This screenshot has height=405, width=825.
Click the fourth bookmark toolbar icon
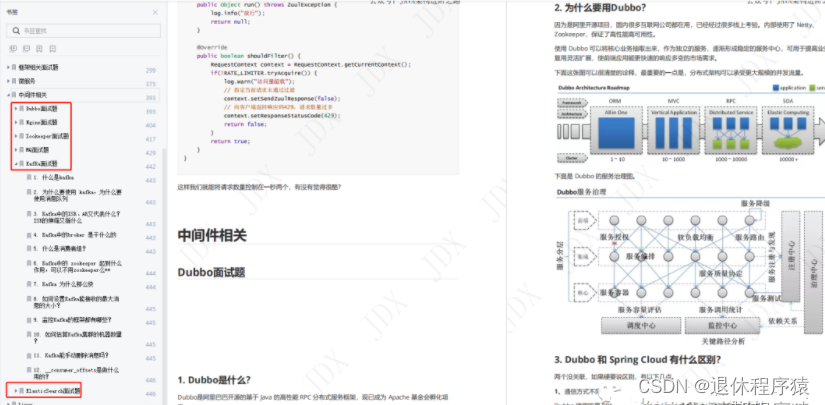point(53,49)
